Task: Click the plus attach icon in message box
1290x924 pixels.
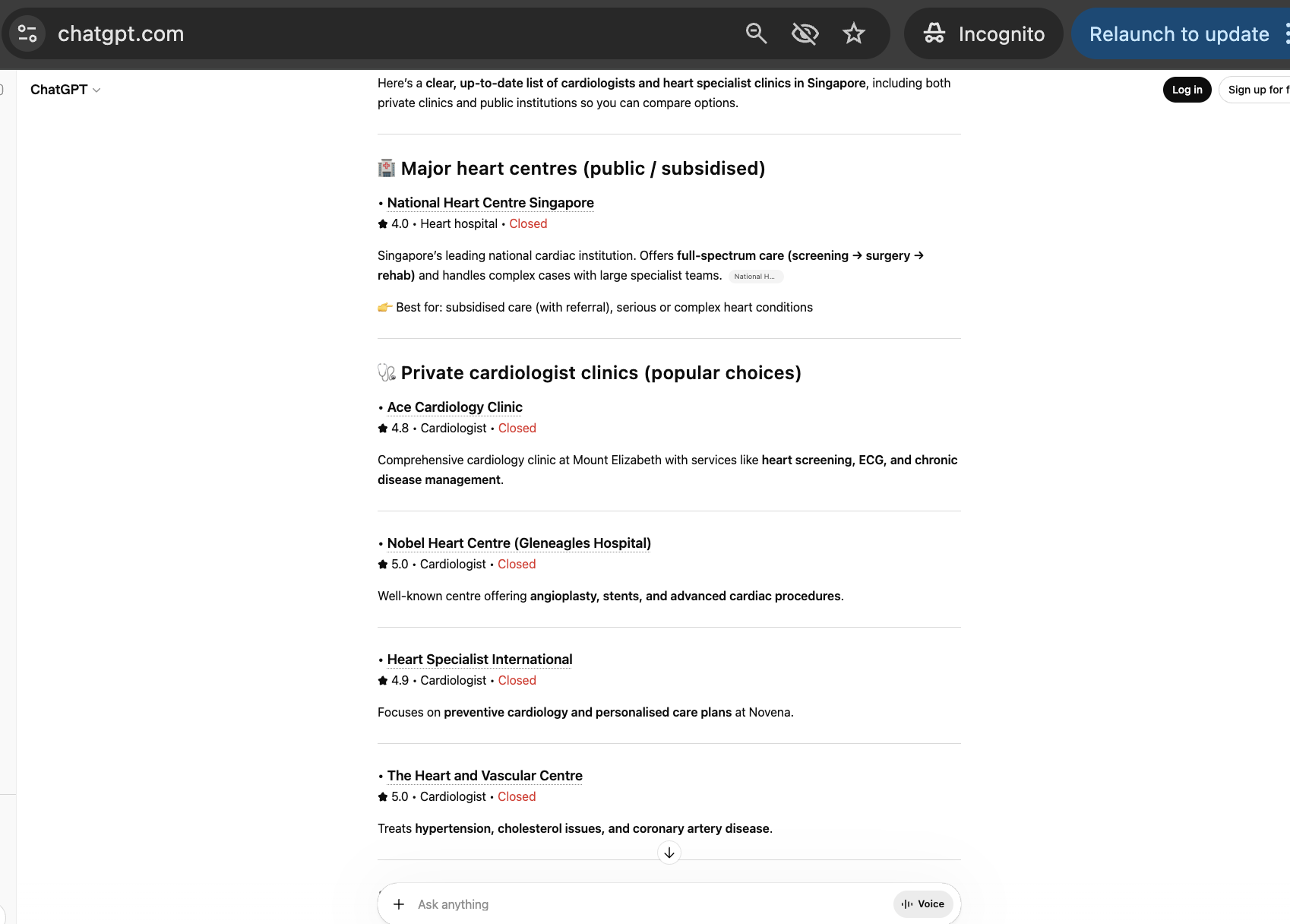Action: pyautogui.click(x=399, y=904)
